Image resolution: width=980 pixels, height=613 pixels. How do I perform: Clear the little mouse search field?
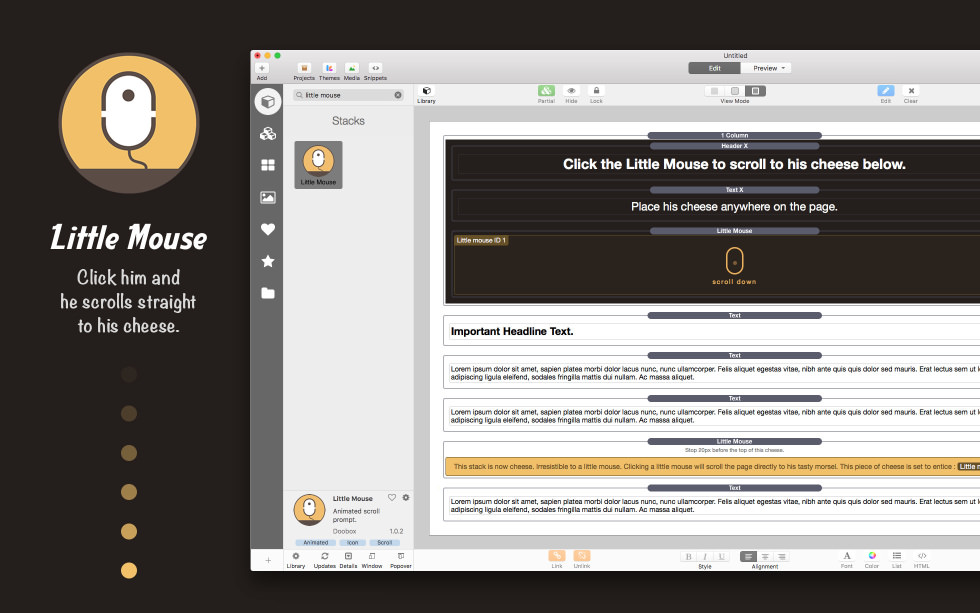398,95
